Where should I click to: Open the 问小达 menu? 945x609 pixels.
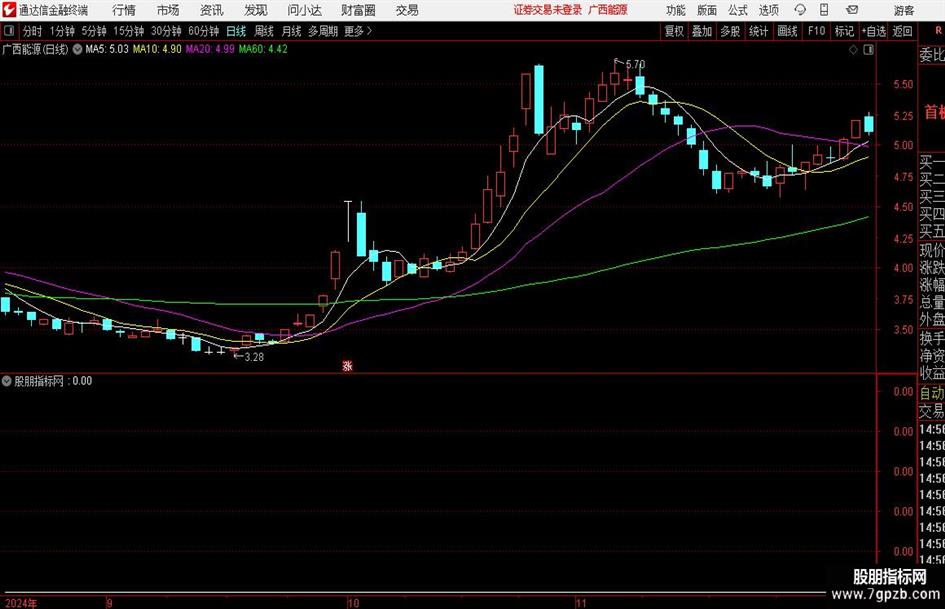(x=304, y=10)
